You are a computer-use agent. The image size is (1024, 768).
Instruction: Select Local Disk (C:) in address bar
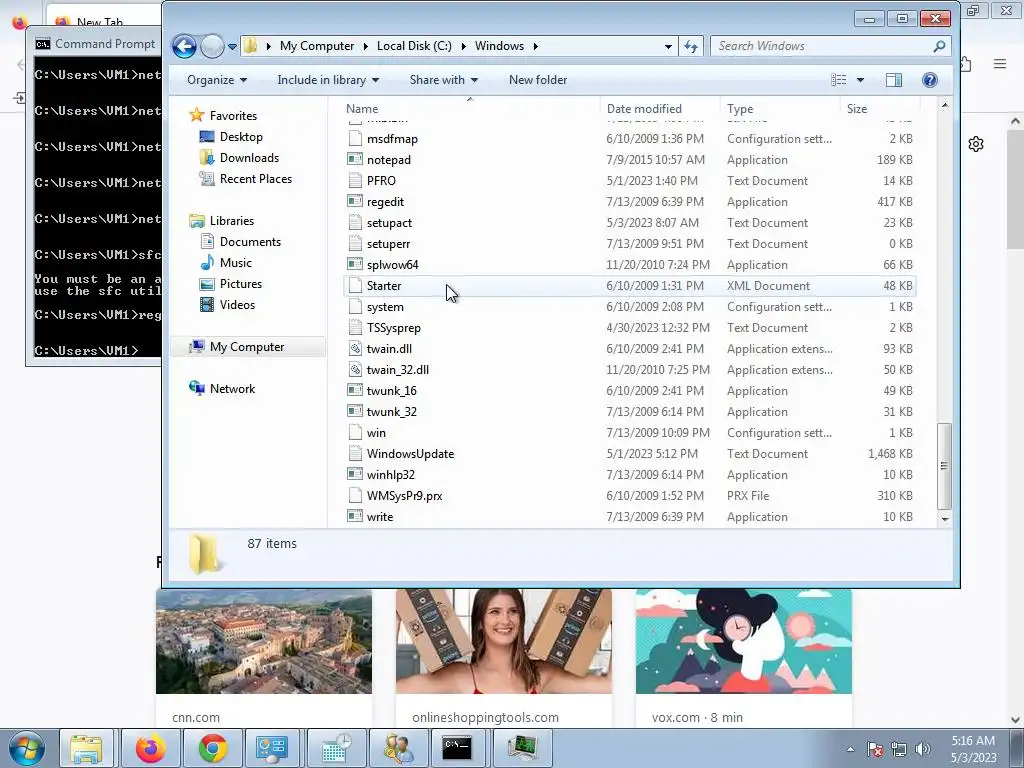click(x=414, y=46)
